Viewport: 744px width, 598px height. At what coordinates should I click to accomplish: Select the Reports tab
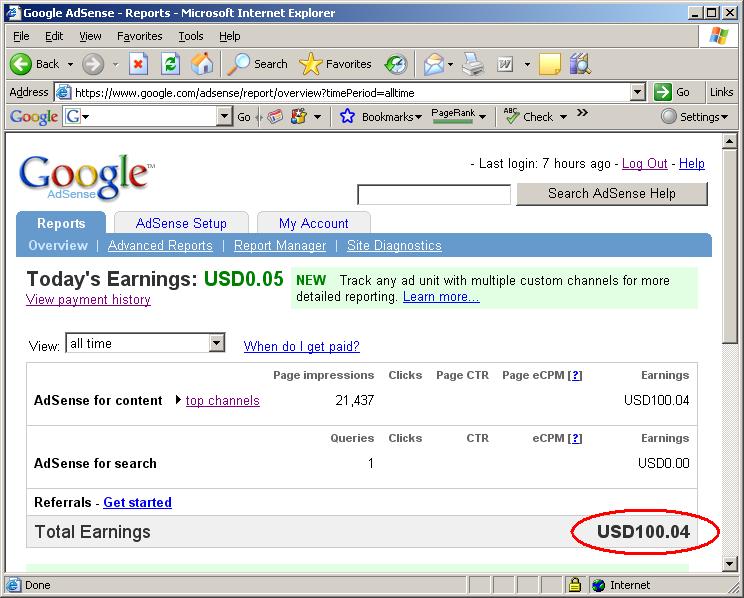click(61, 223)
